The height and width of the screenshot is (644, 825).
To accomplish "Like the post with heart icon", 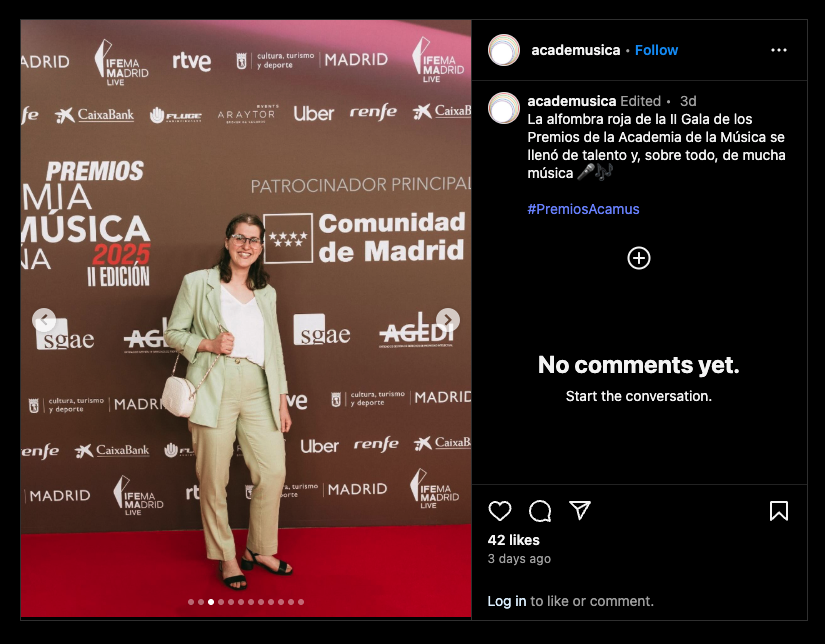I will point(499,511).
